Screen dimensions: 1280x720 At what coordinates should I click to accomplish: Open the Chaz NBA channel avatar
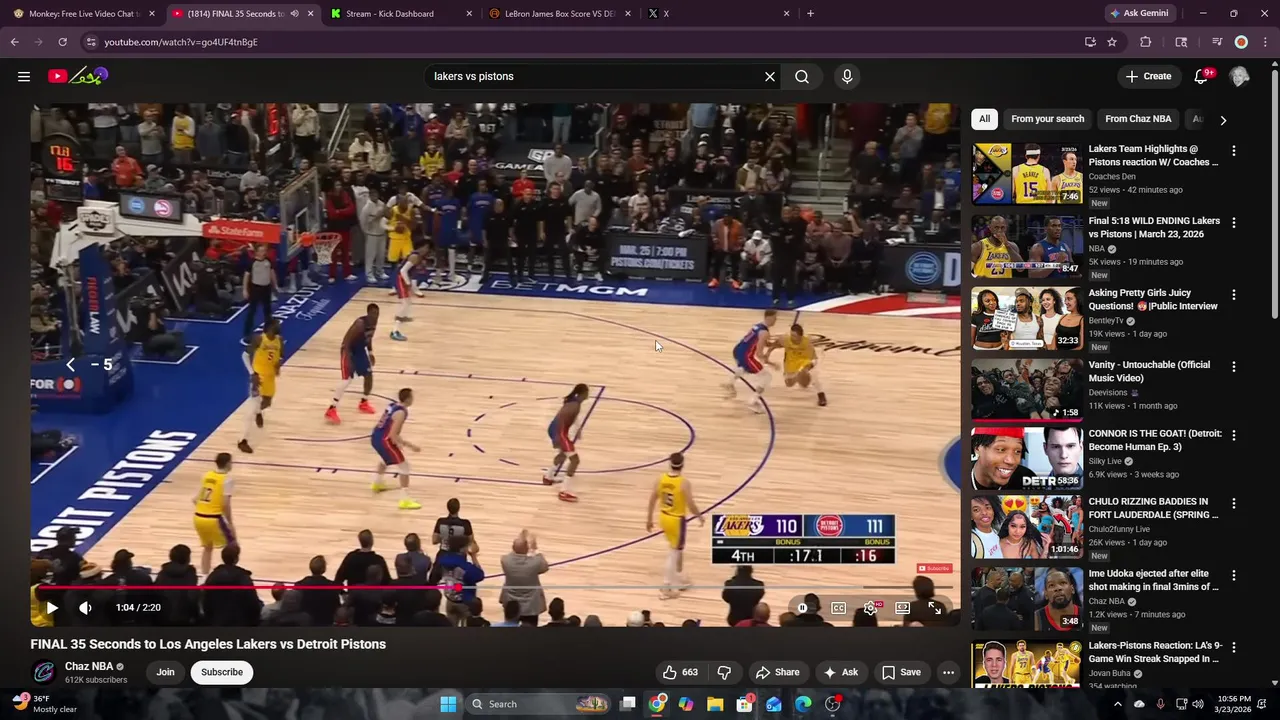pyautogui.click(x=44, y=672)
